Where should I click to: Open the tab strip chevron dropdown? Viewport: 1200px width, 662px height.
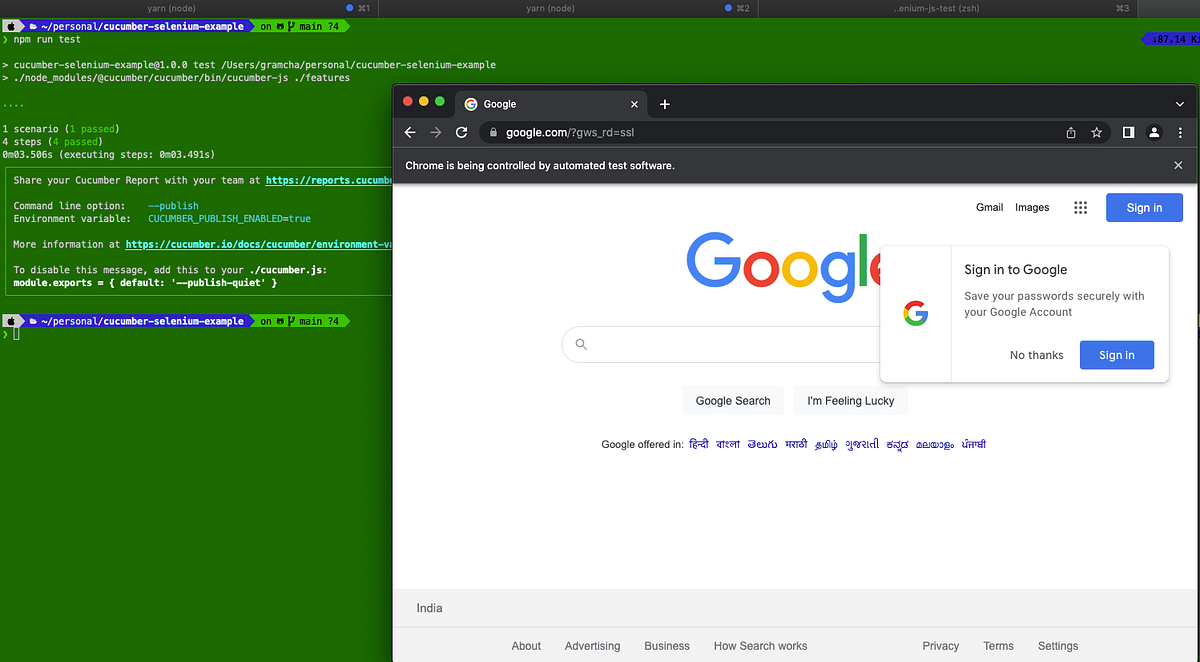[x=1178, y=103]
